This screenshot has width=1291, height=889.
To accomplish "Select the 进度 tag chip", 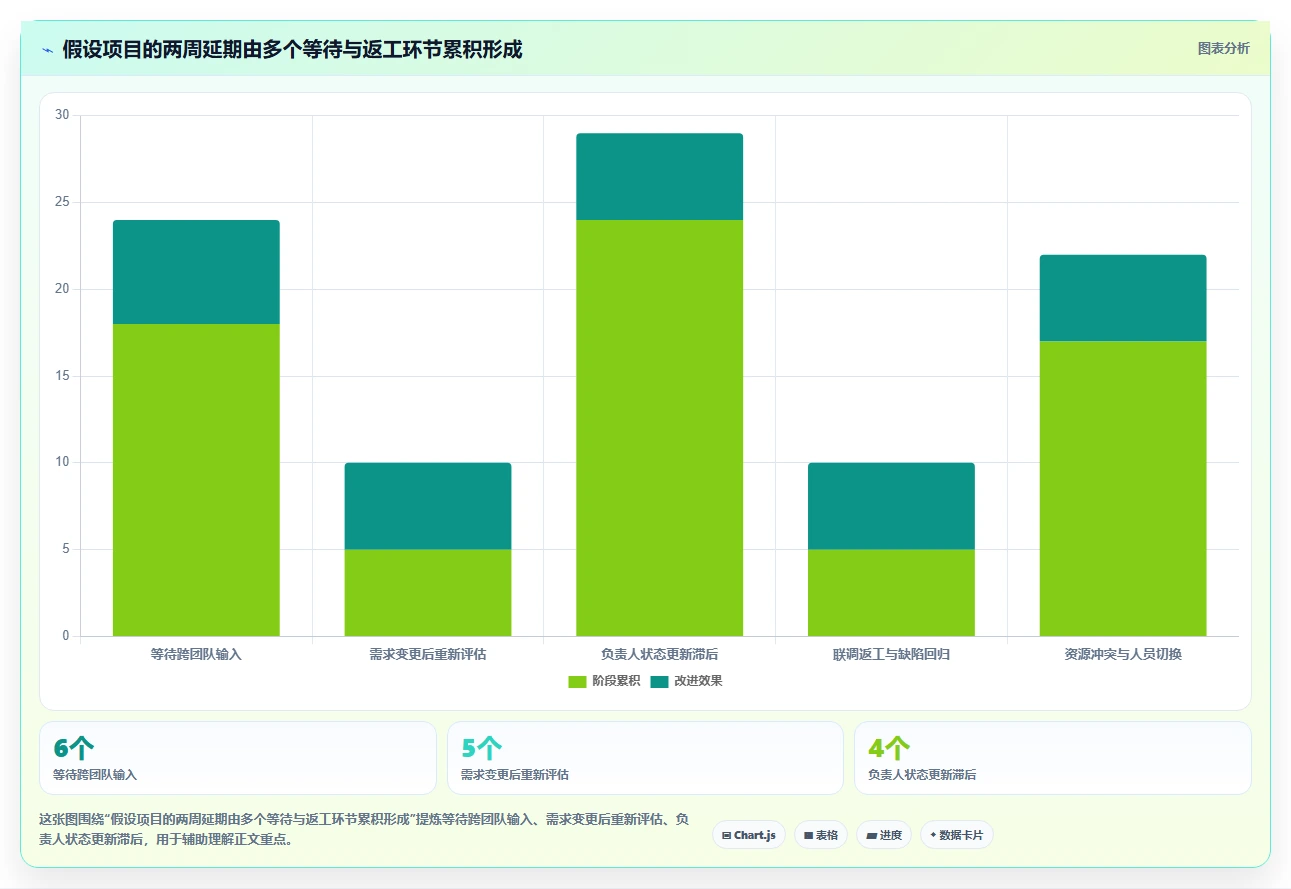I will coord(884,835).
